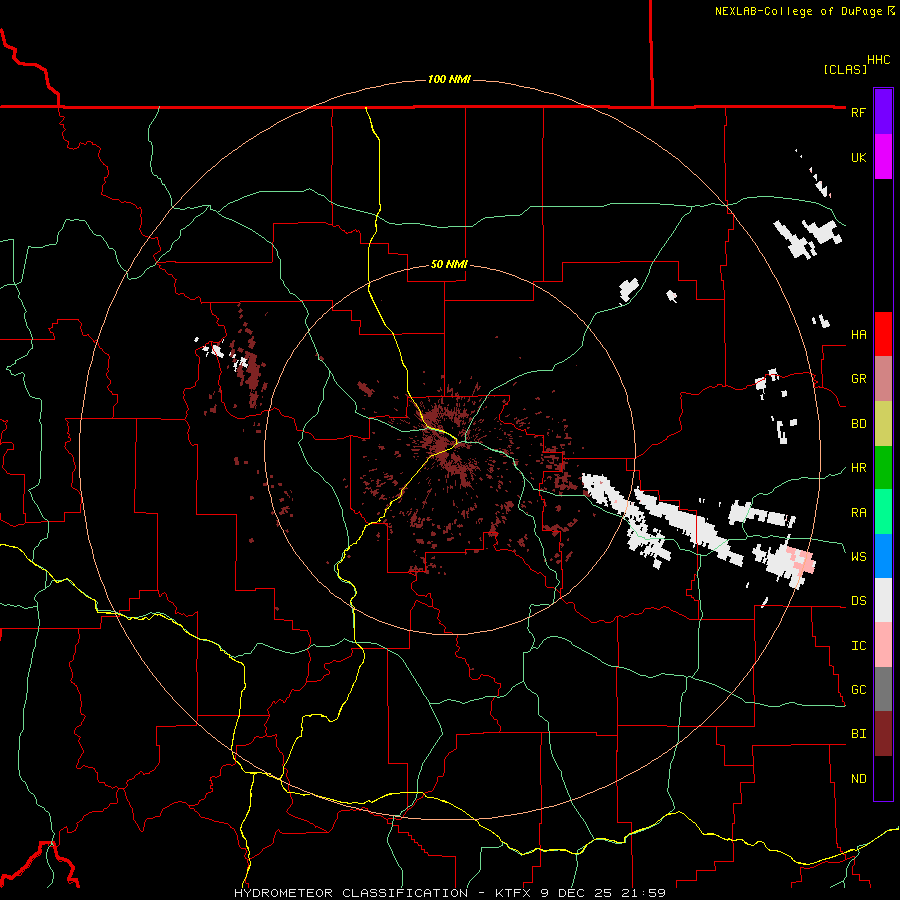Click the RF legend label
900x900 pixels.
point(858,112)
